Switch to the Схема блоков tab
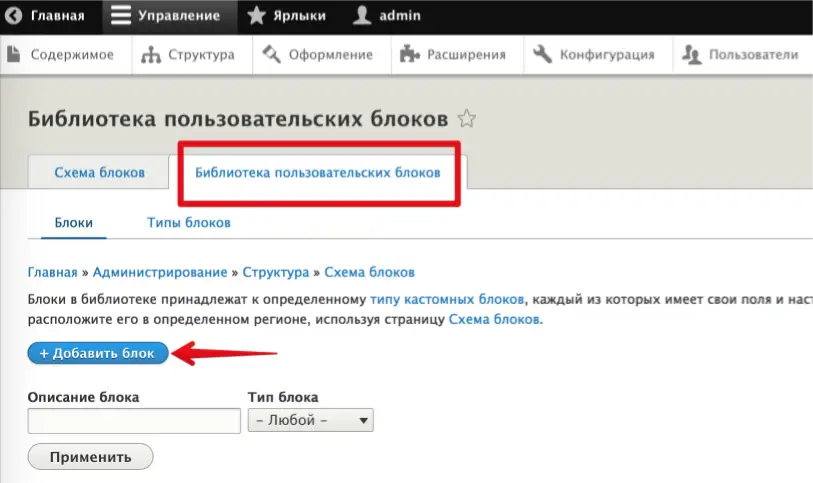 coord(99,172)
